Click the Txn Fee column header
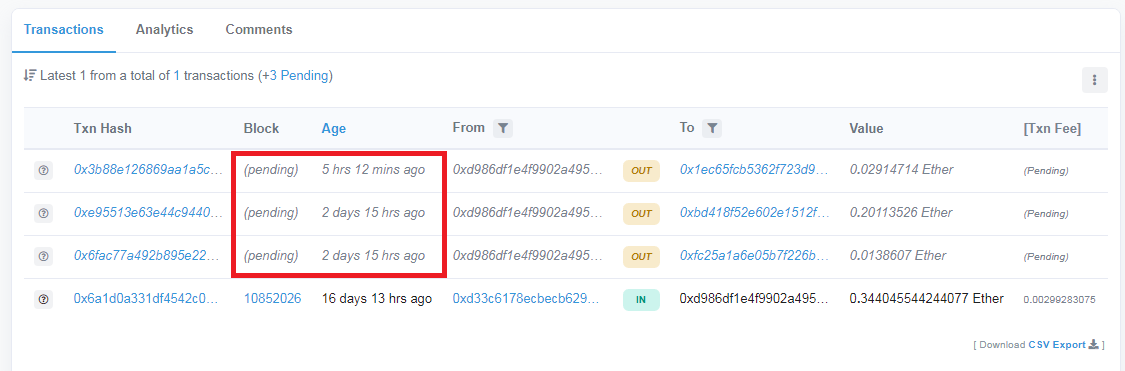Screen dimensions: 1125x371 coord(1052,129)
